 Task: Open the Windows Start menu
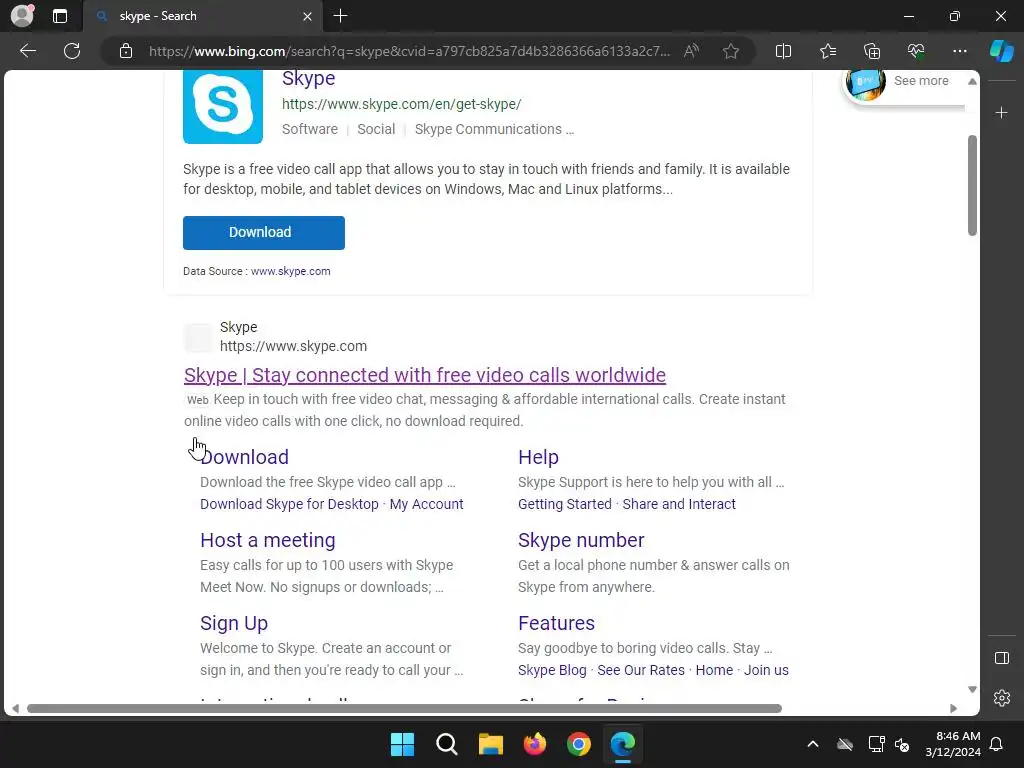pos(402,744)
